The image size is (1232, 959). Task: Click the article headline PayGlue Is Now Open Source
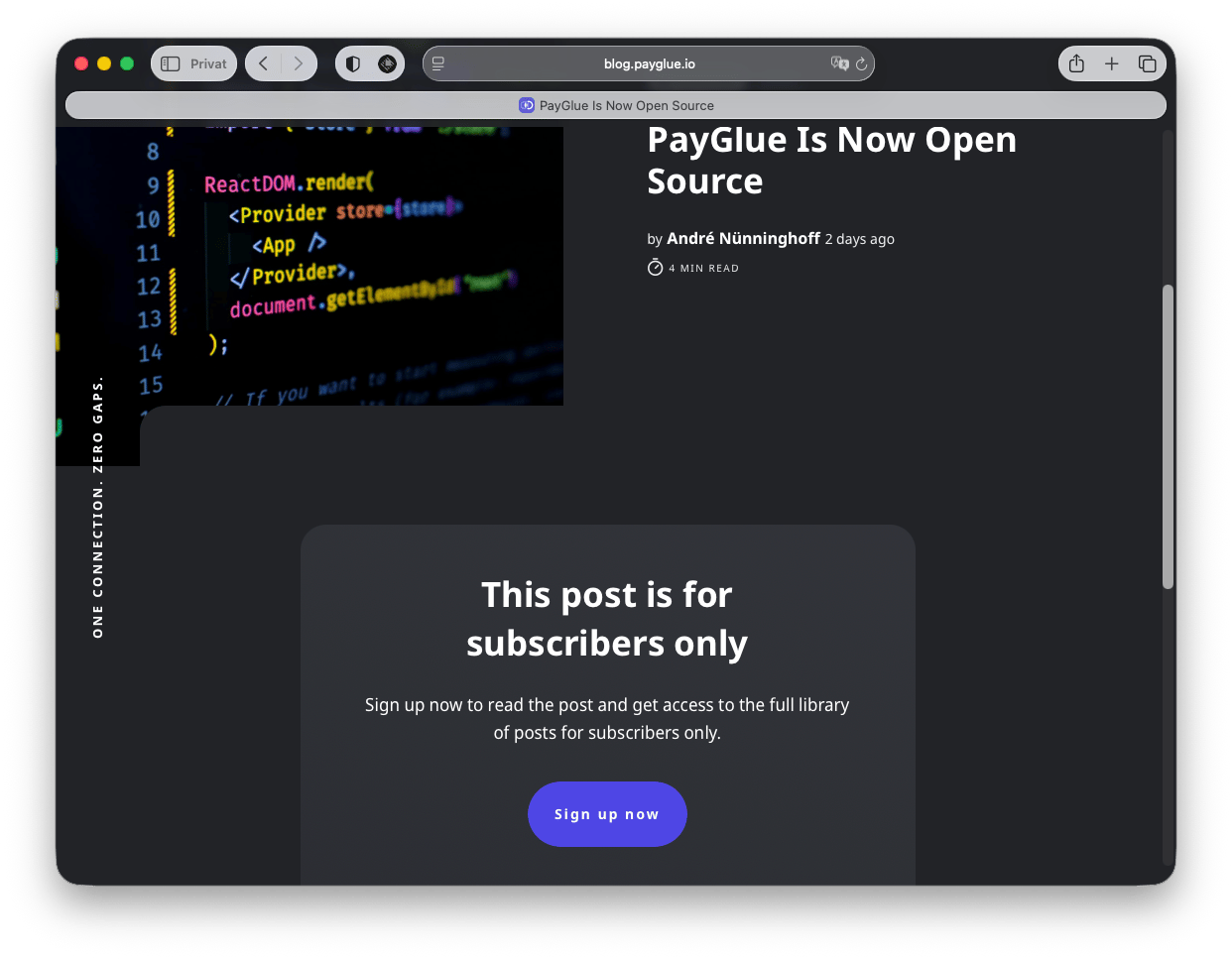coord(831,161)
